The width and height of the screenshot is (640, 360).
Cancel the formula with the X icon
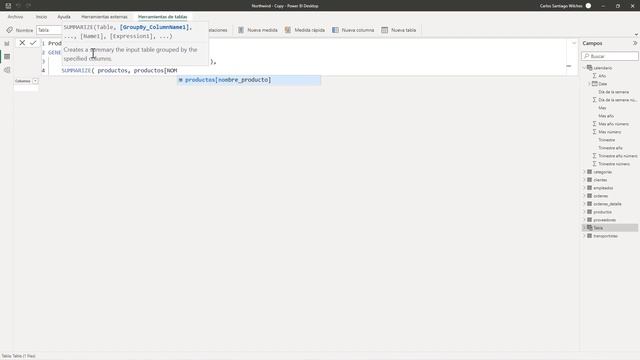[22, 43]
